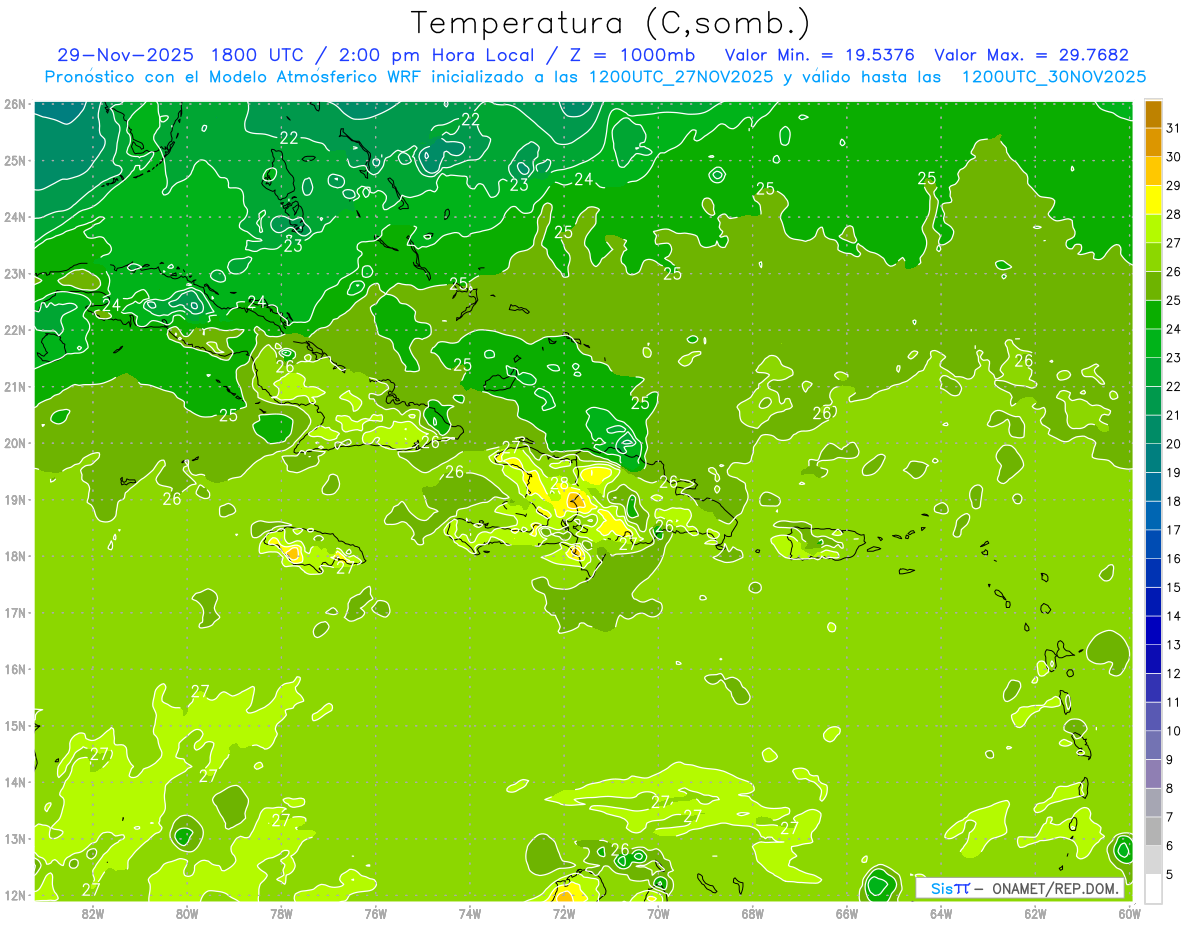The width and height of the screenshot is (1200, 927).
Task: Click the '76W' longitude axis label
Action: pos(376,914)
